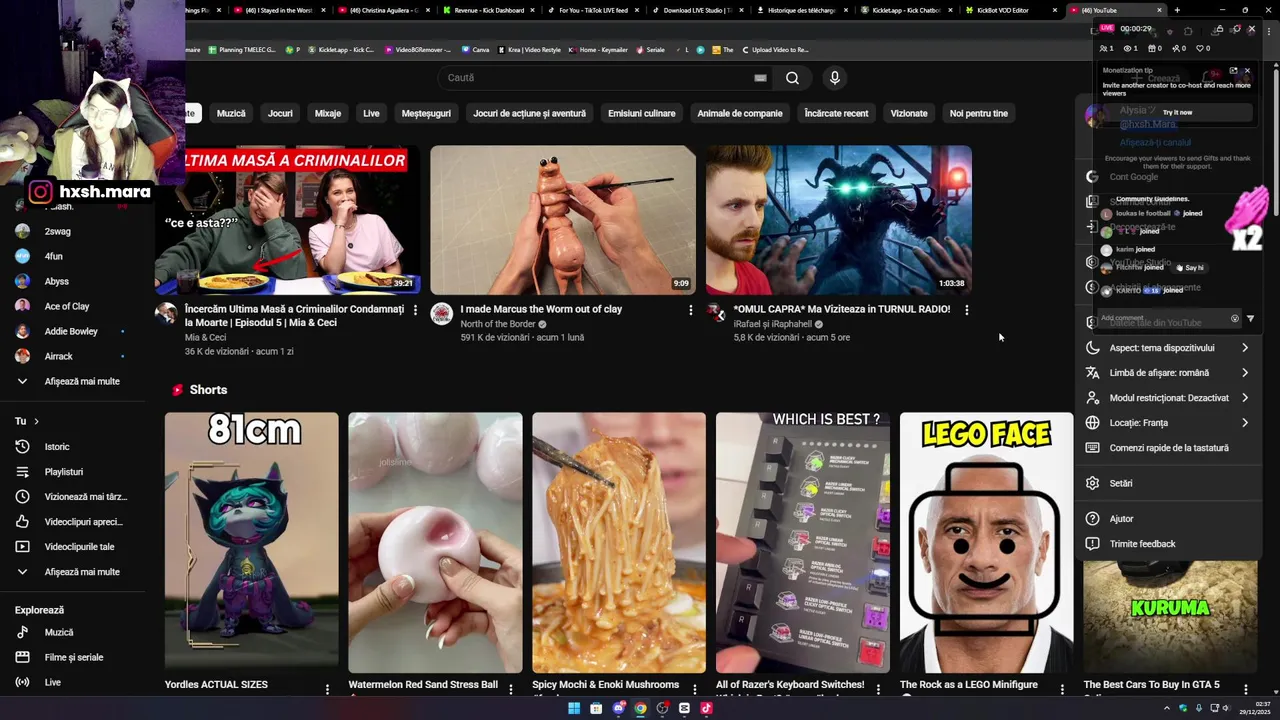
Task: Open Comenzi rapide de la tastatură
Action: pos(1167,448)
